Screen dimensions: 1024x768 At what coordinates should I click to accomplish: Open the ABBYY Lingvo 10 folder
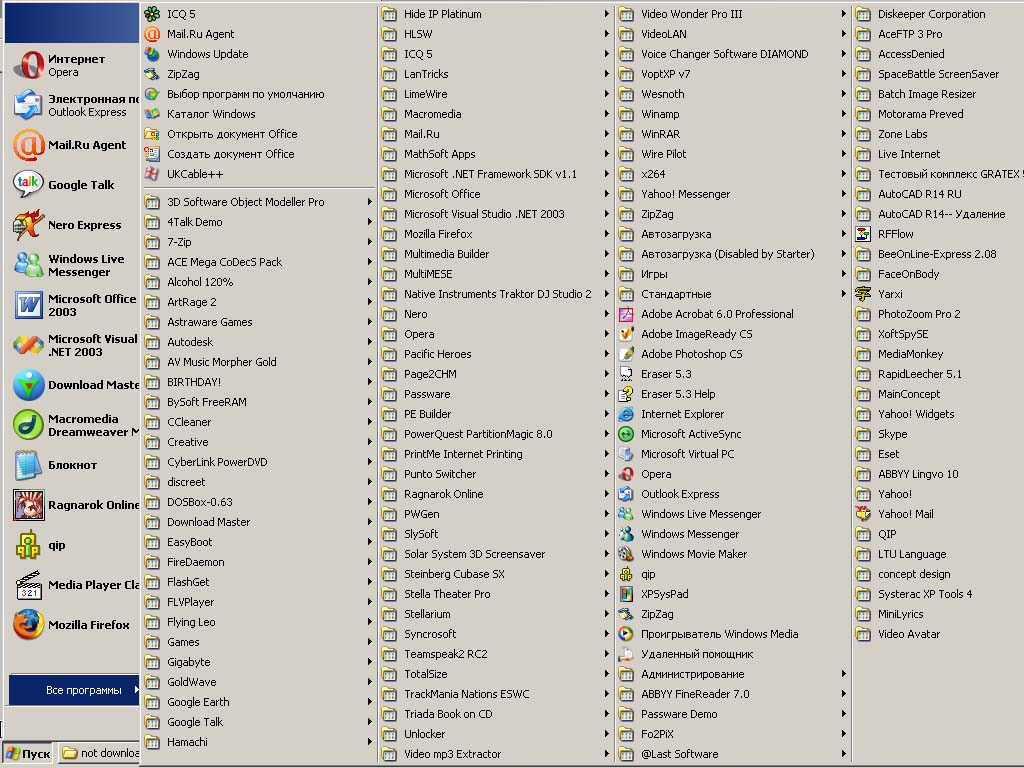[x=938, y=474]
